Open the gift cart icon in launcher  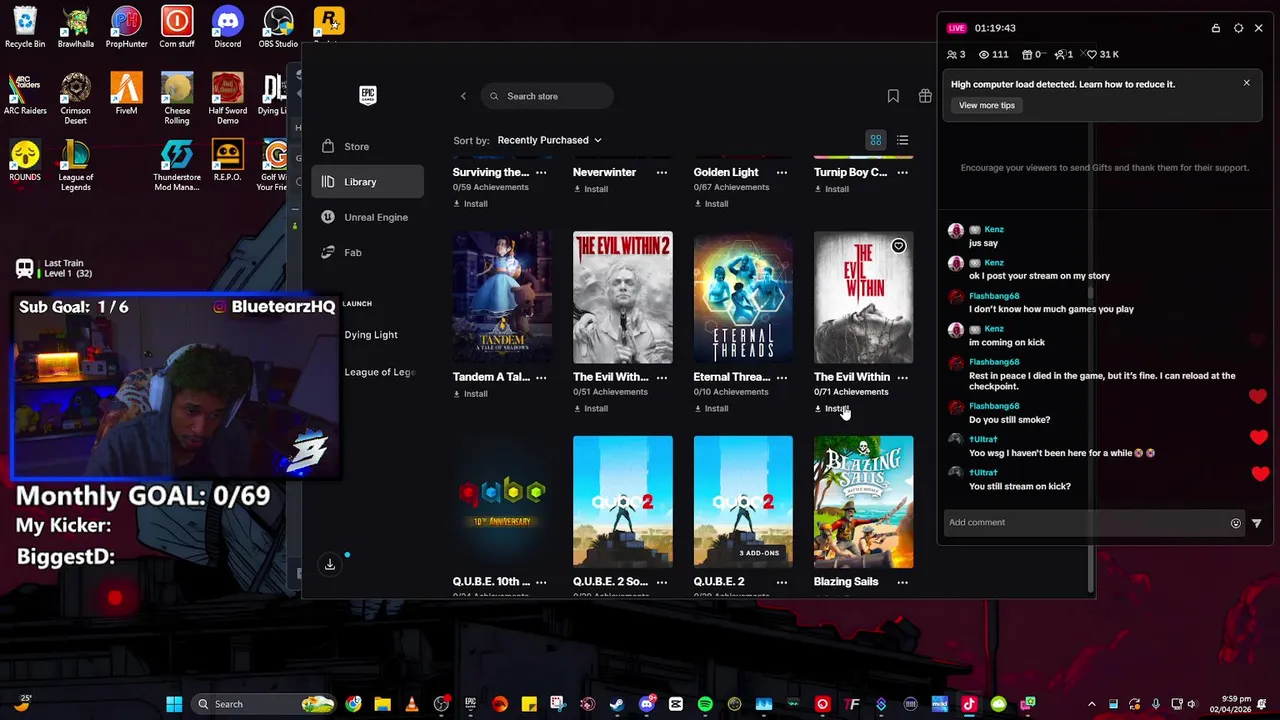[925, 96]
